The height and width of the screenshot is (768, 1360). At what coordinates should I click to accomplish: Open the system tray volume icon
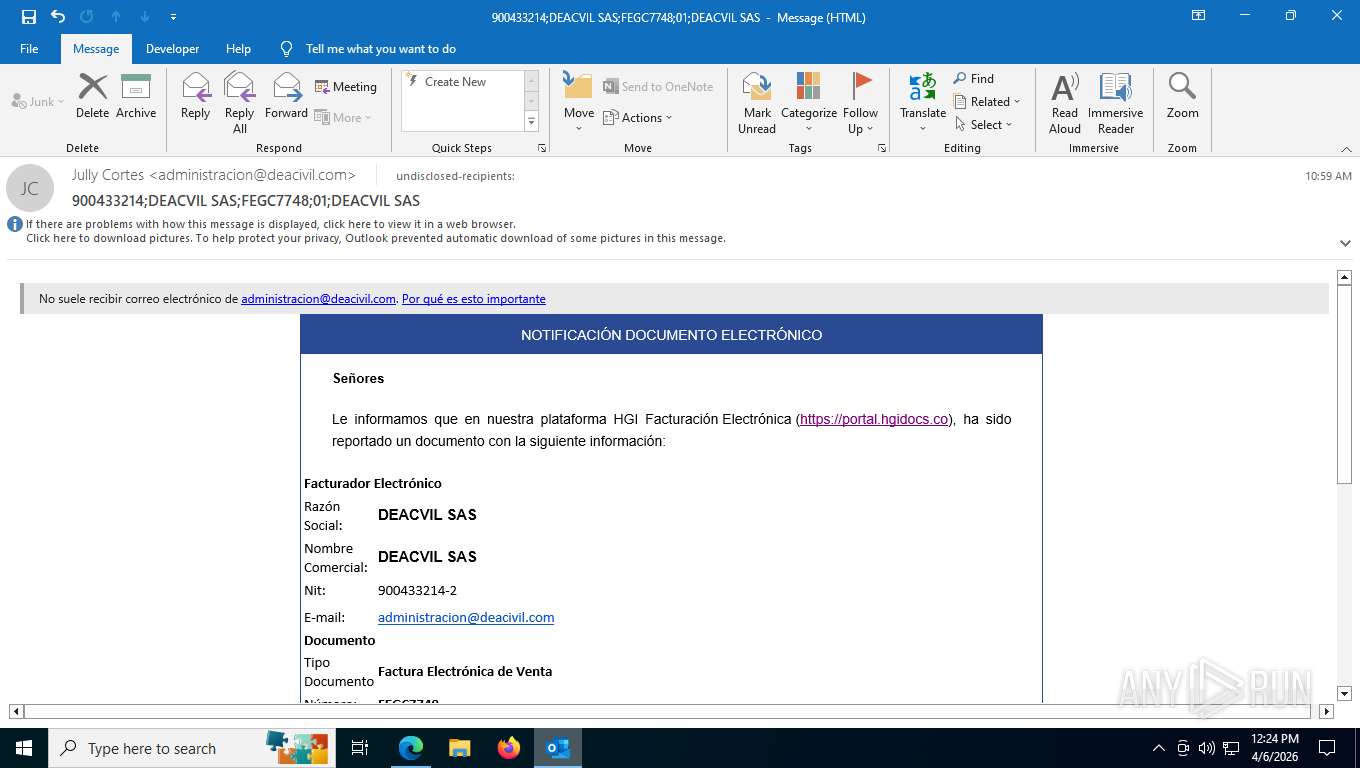coord(1206,748)
